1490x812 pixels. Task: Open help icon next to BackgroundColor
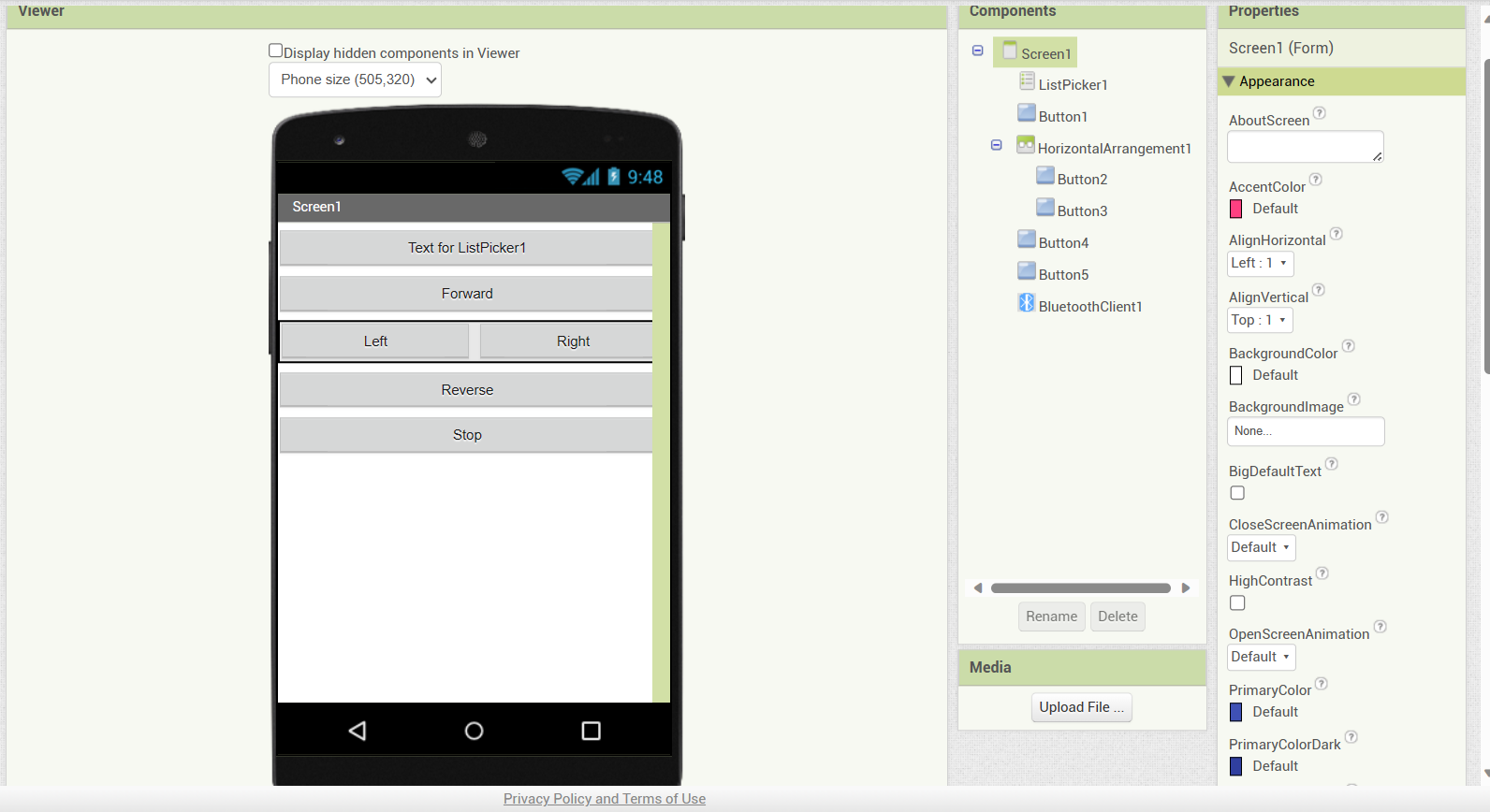pyautogui.click(x=1349, y=346)
